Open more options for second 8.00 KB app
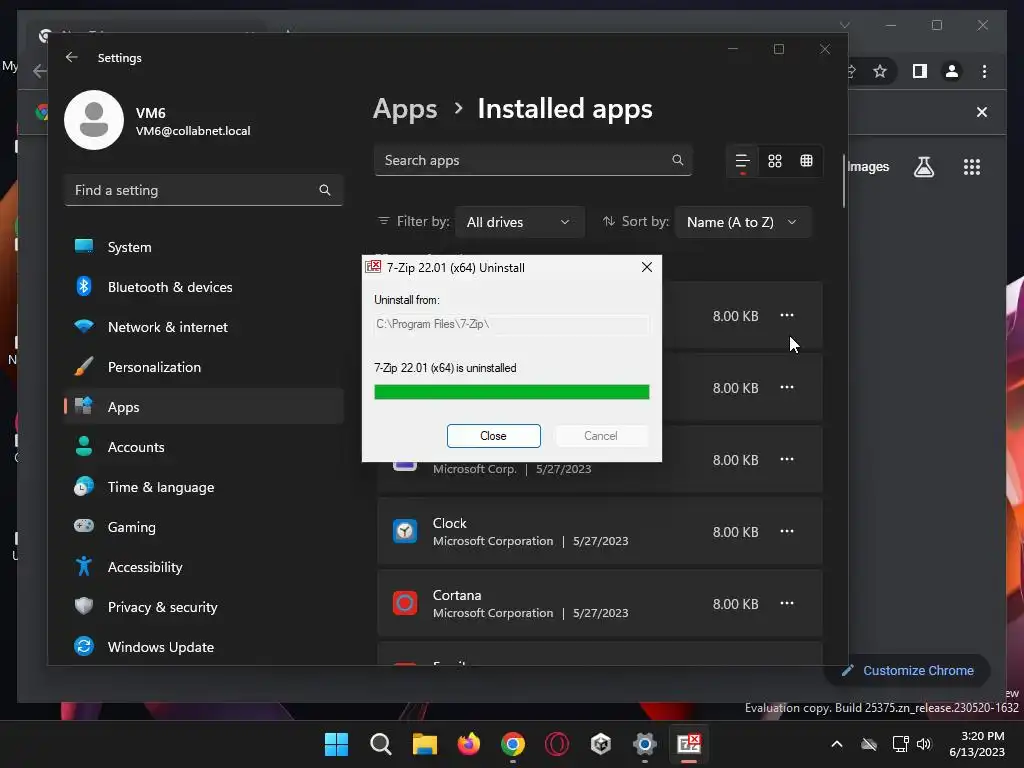The image size is (1024, 768). [787, 387]
